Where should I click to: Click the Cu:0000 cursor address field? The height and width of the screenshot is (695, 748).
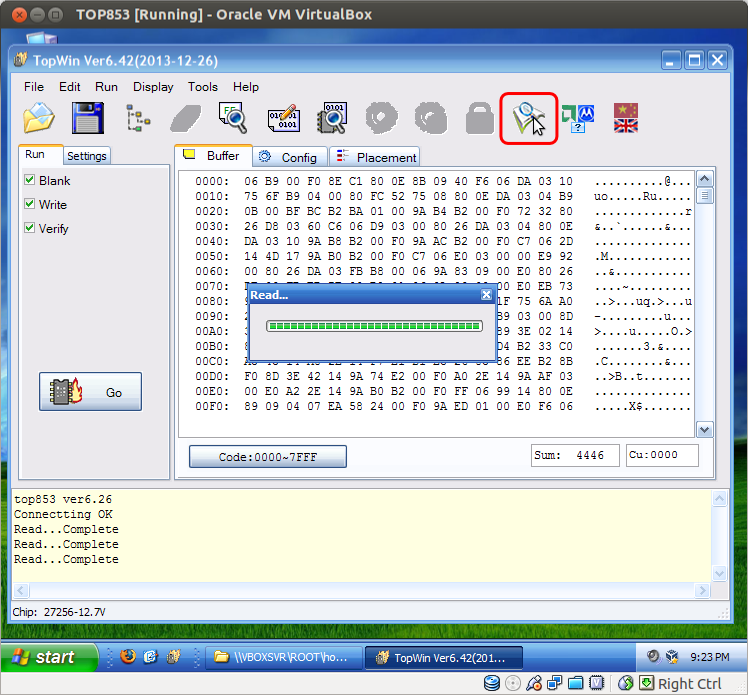[x=662, y=455]
